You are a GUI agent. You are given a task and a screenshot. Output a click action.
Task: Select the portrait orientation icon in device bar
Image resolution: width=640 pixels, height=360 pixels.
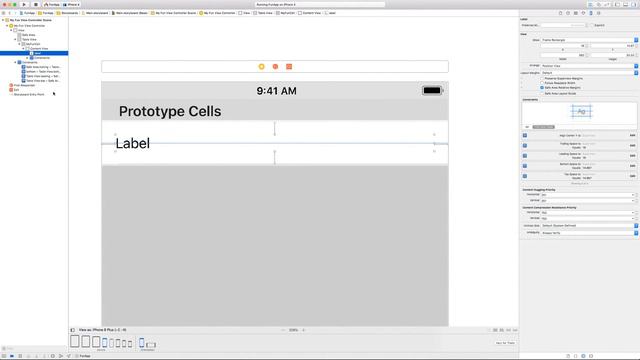pos(142,343)
